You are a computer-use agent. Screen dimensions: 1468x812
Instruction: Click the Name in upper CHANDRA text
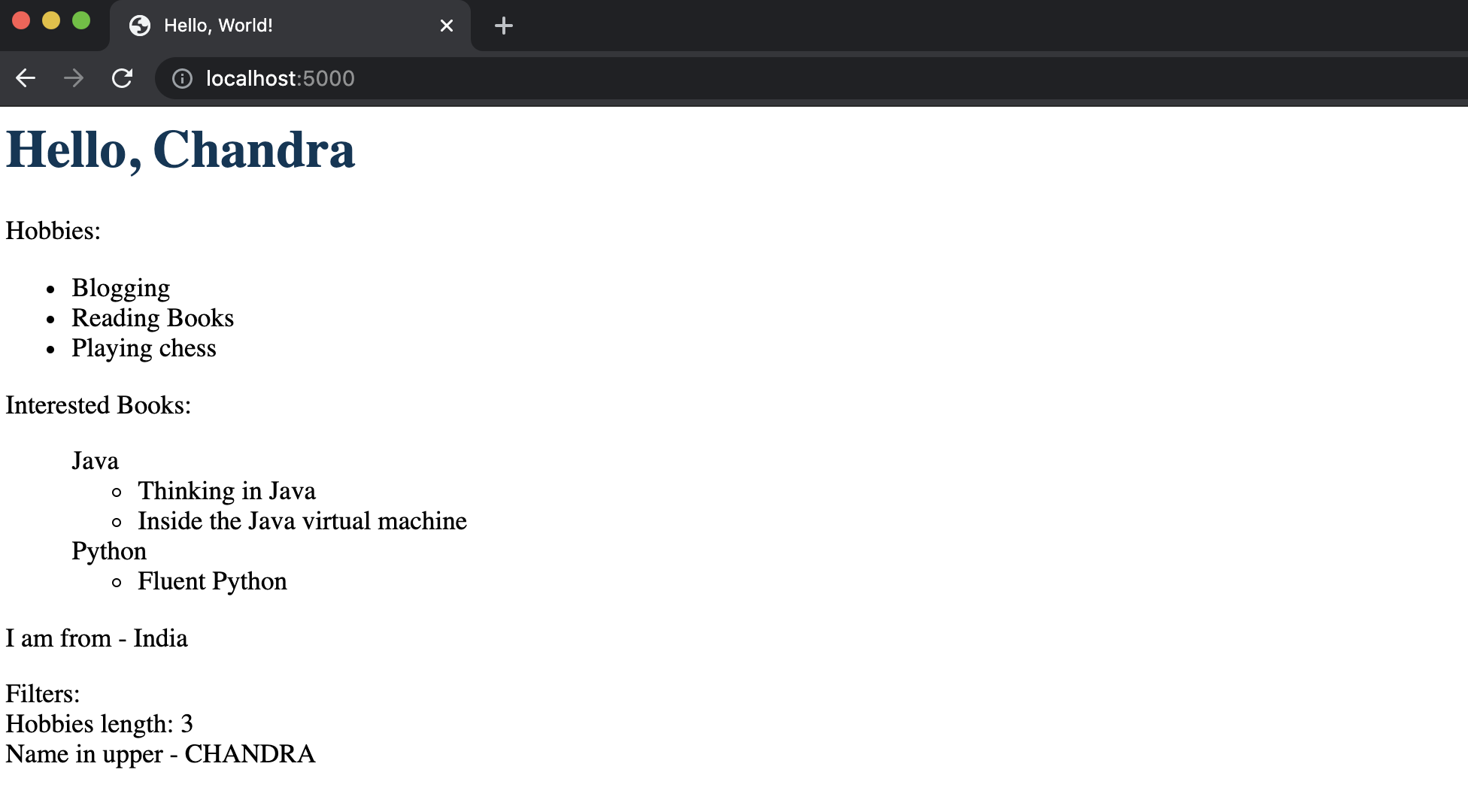coord(160,754)
